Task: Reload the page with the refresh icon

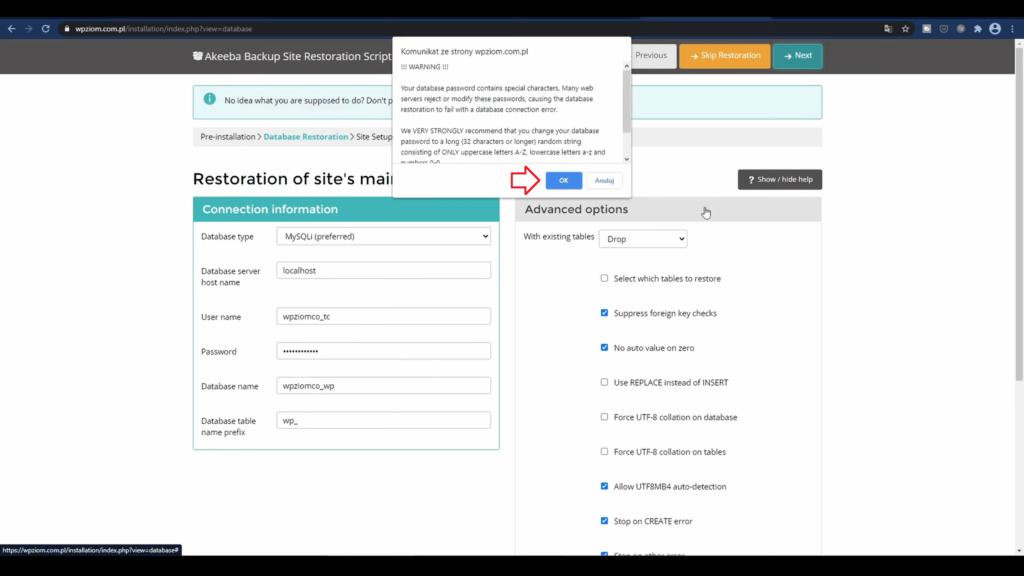Action: pyautogui.click(x=45, y=29)
